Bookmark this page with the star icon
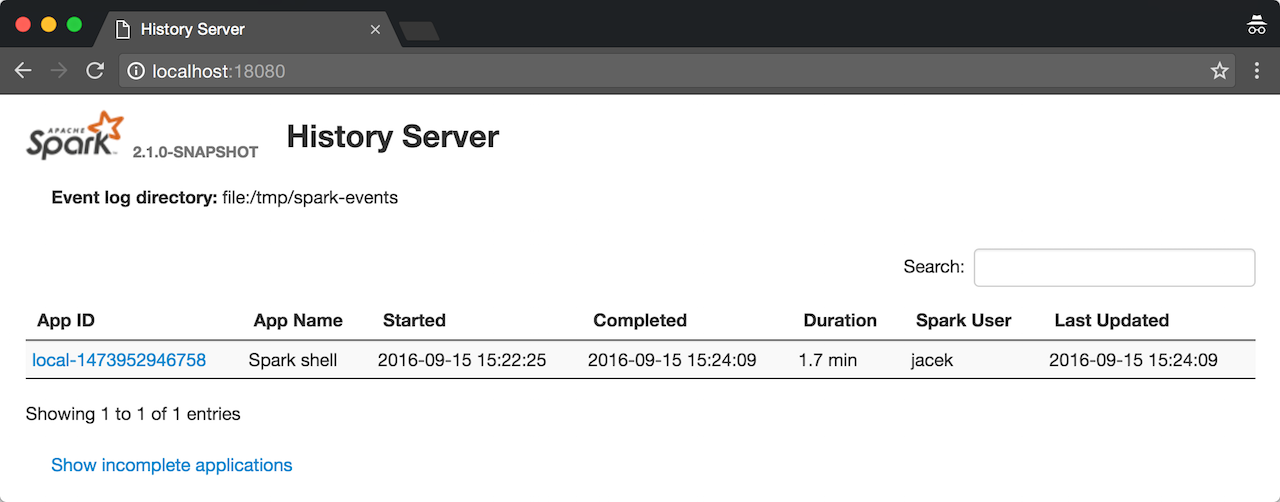Screen dimensions: 1280x502 [1219, 71]
